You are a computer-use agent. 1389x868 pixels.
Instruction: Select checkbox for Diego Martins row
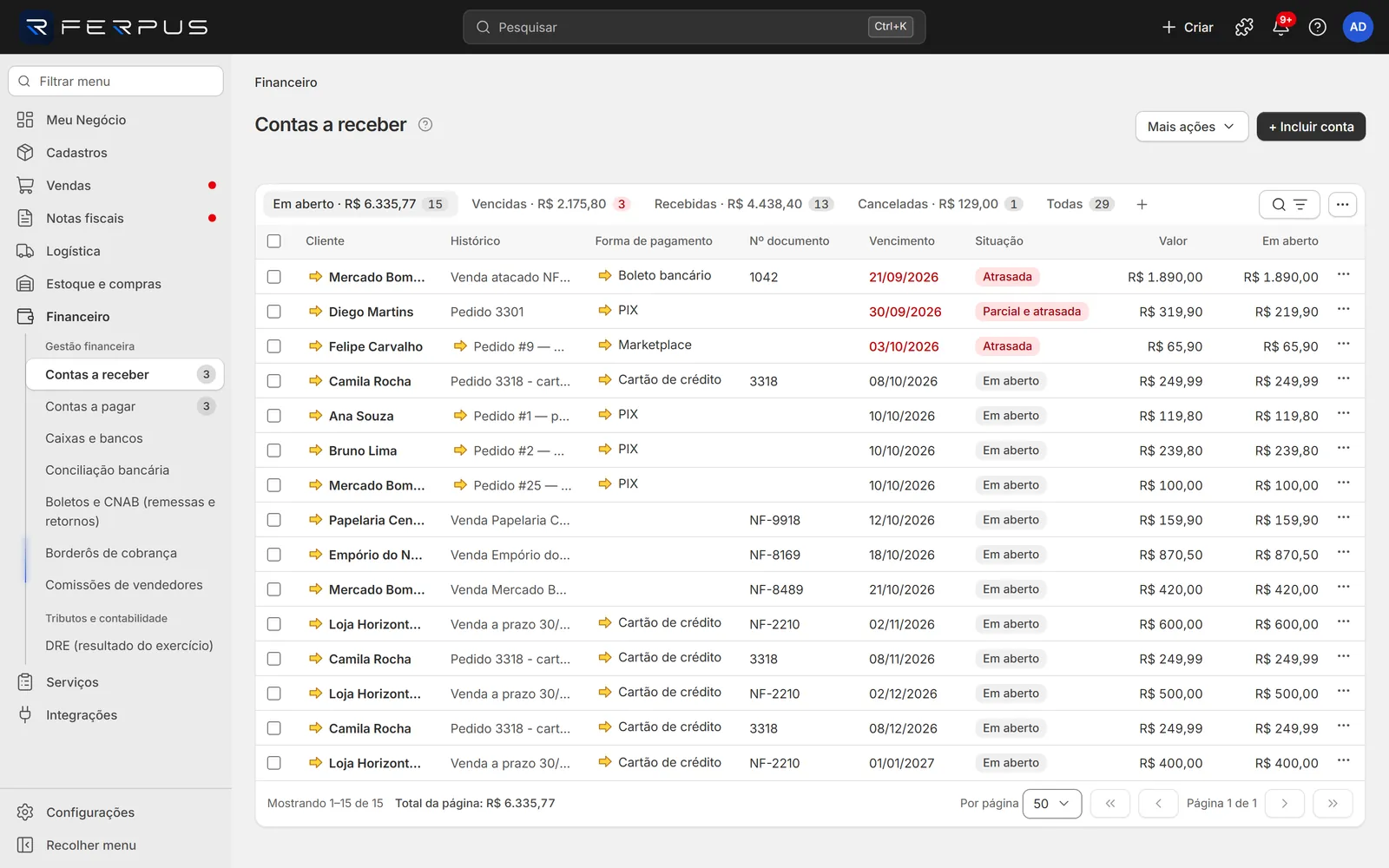pos(274,312)
